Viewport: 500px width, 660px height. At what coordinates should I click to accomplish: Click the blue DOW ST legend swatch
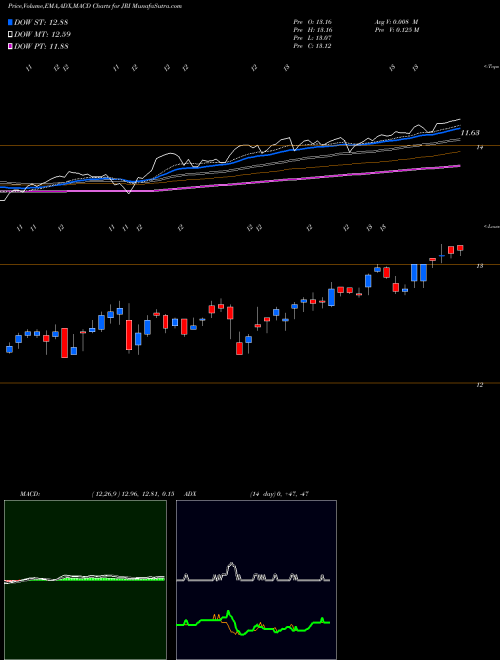[11, 22]
